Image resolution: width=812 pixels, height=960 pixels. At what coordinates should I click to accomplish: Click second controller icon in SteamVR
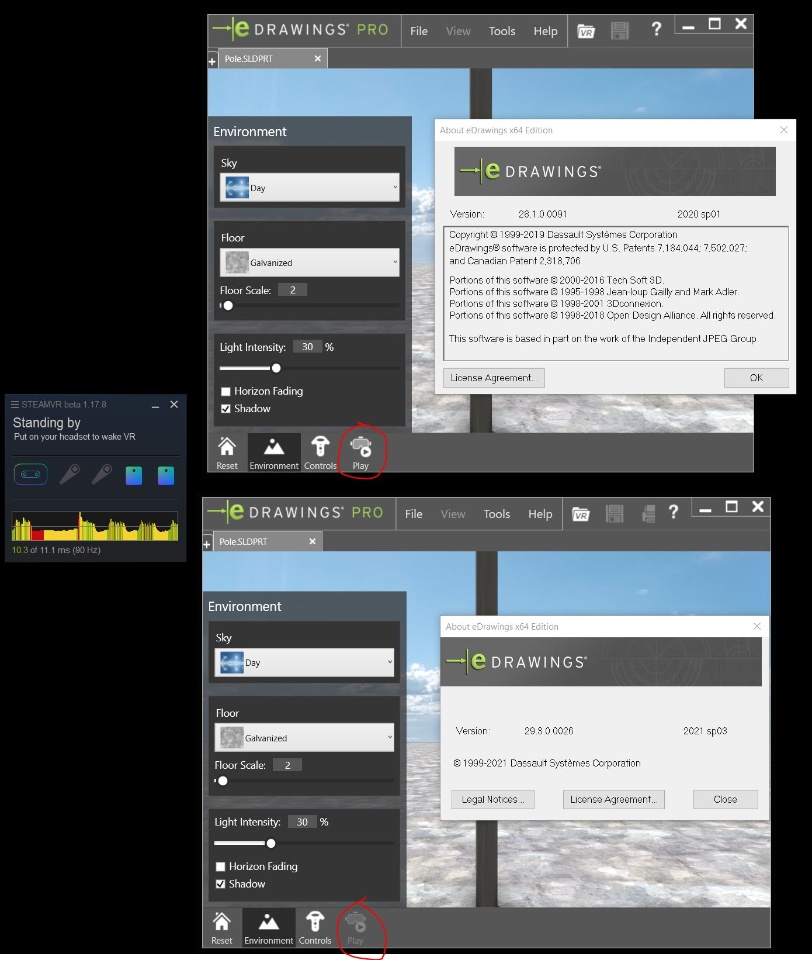tap(102, 474)
